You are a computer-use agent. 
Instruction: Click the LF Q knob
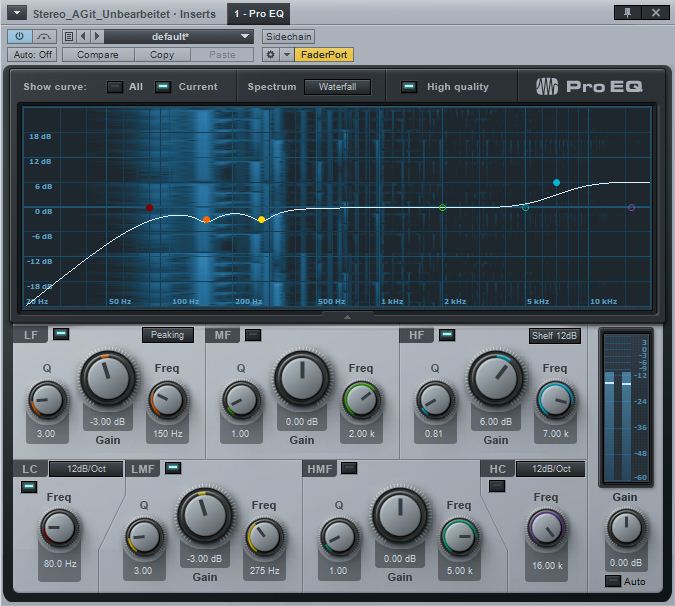click(47, 400)
